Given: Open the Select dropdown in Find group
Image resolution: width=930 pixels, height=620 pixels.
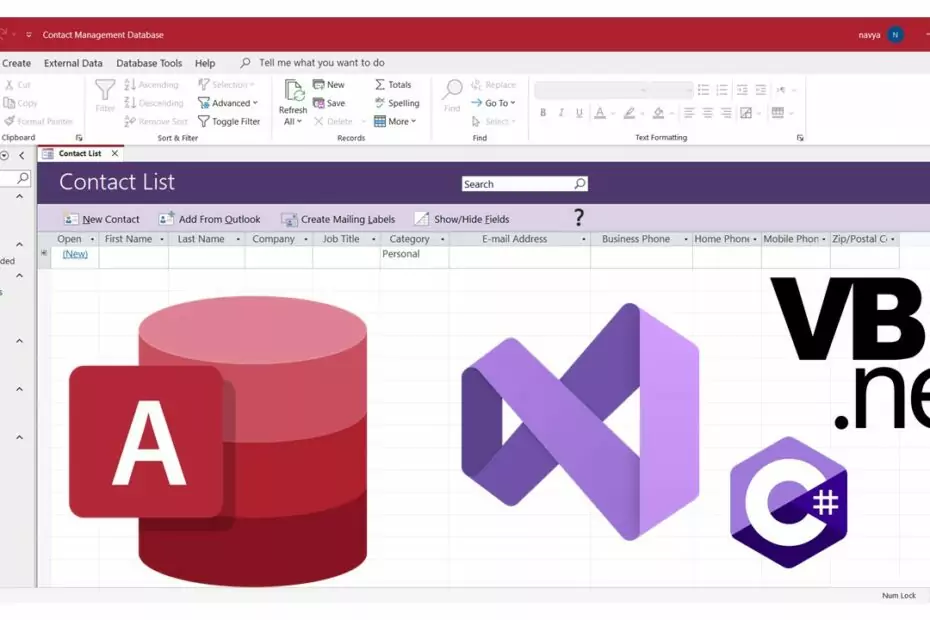Looking at the screenshot, I should tap(493, 121).
